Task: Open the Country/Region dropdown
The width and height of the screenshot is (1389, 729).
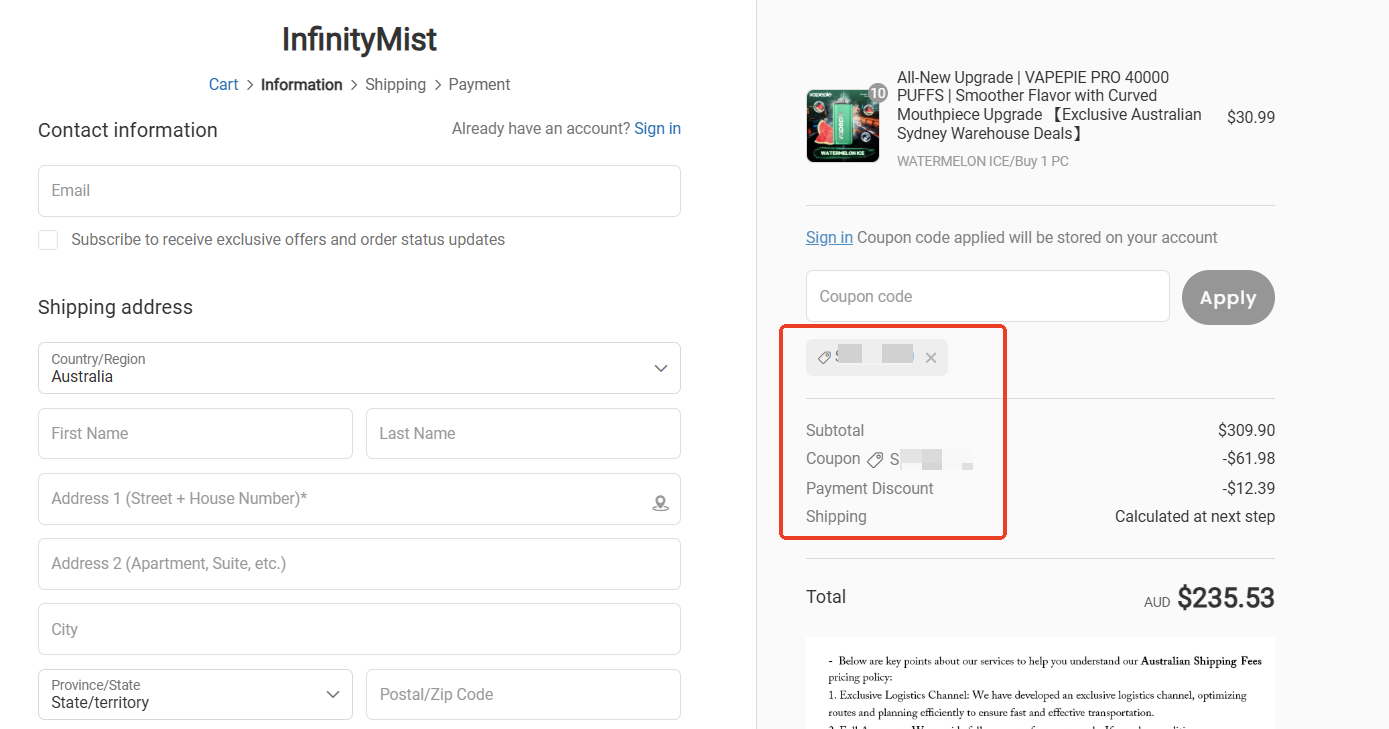Action: point(359,368)
